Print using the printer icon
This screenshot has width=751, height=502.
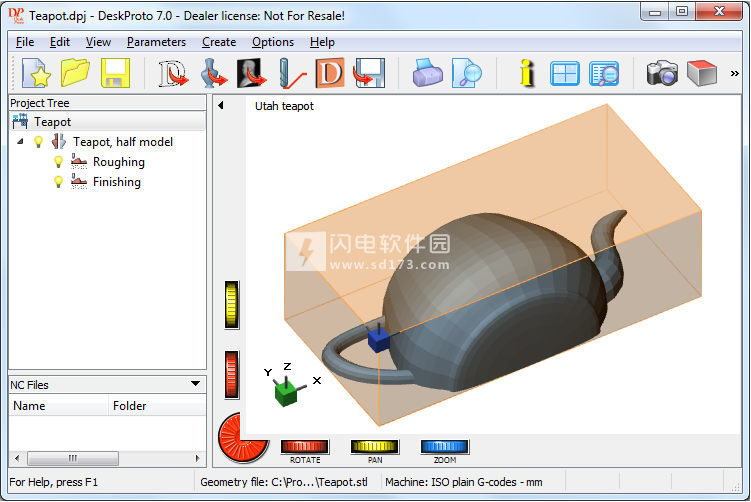pyautogui.click(x=427, y=73)
